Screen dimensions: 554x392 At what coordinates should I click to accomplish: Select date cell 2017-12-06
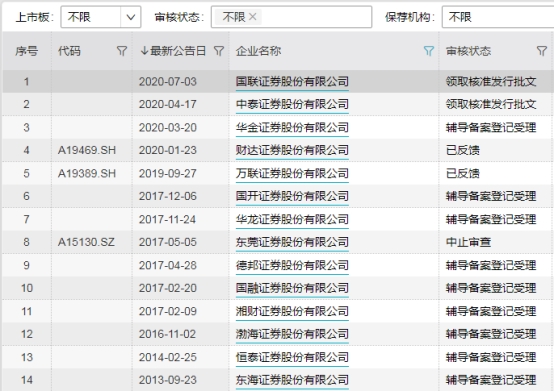(x=167, y=196)
